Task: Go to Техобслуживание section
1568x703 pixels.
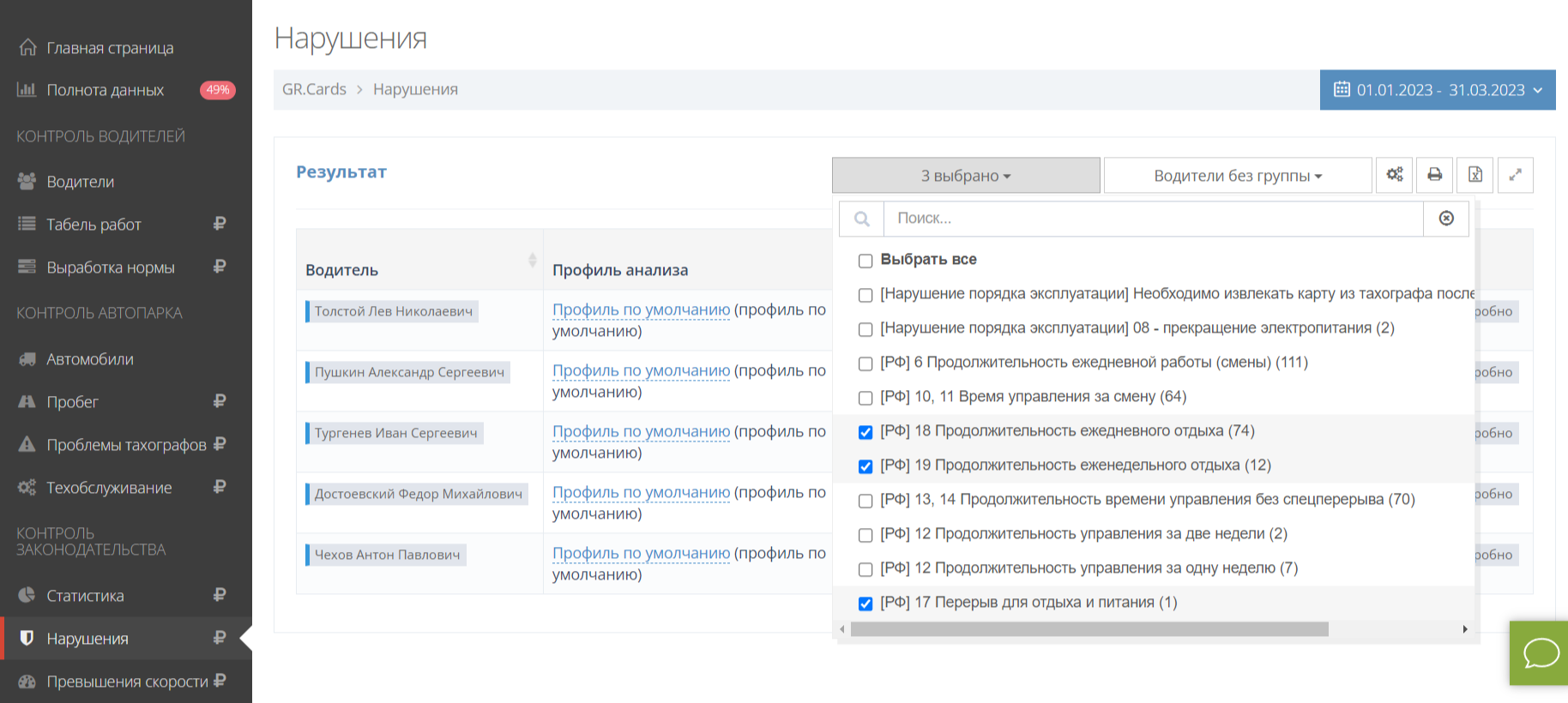Action: pyautogui.click(x=109, y=488)
